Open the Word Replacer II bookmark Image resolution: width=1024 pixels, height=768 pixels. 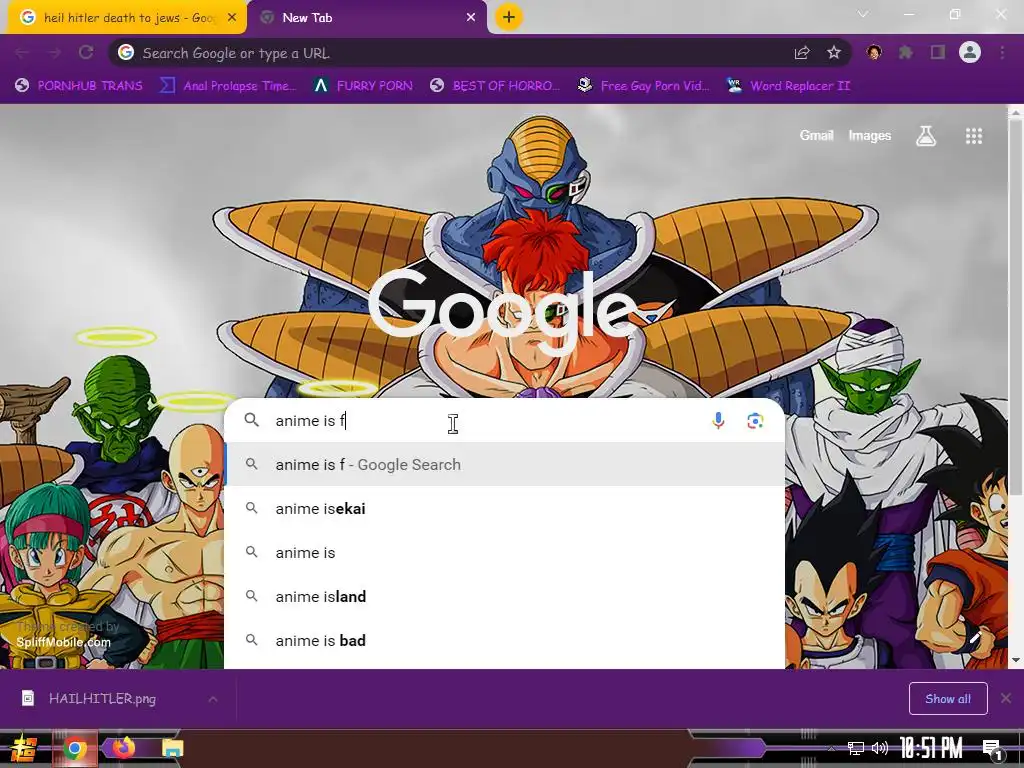[x=788, y=86]
